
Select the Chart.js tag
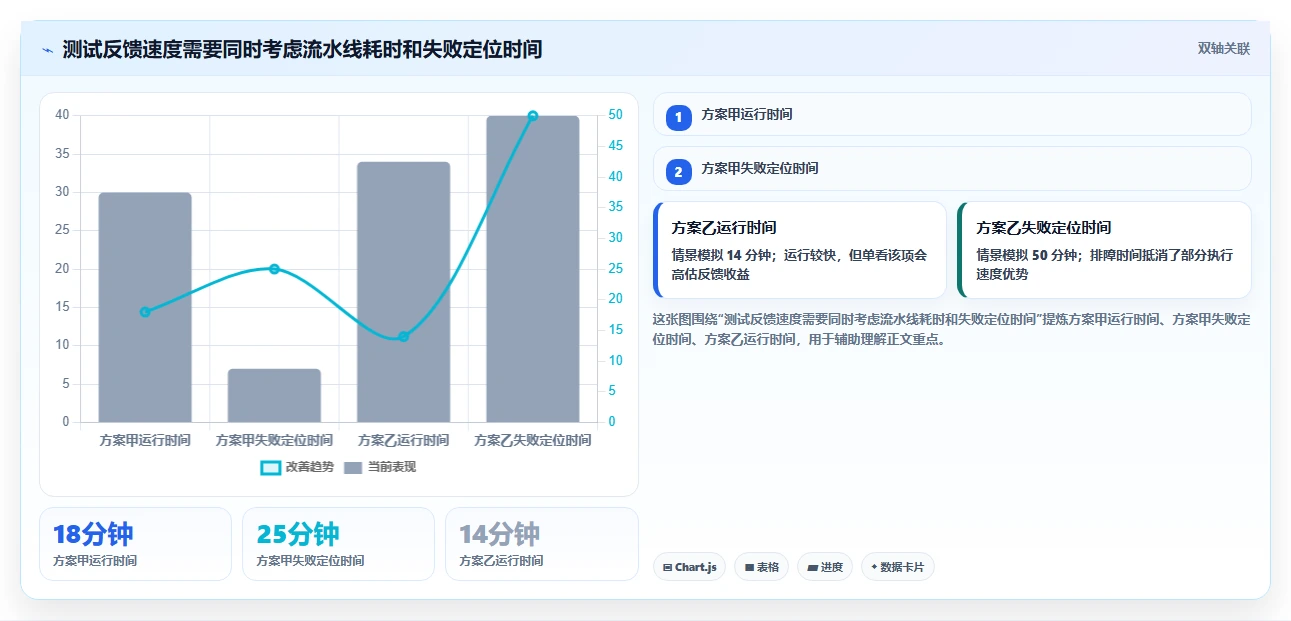(x=689, y=567)
